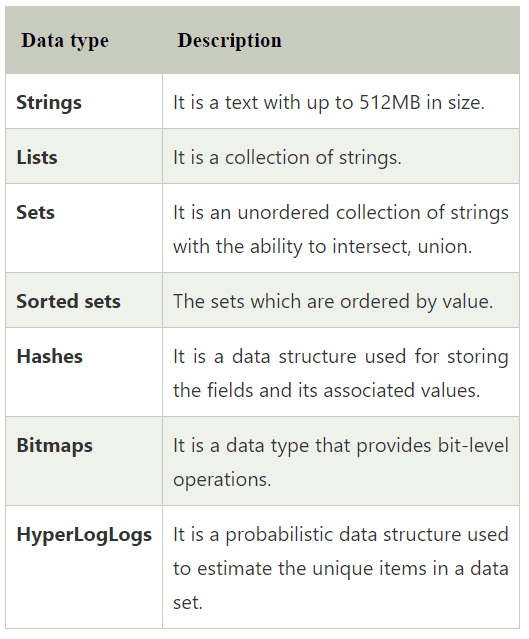This screenshot has height=639, width=529.
Task: Select the 'Bitmaps' data type cell
Action: tap(84, 461)
